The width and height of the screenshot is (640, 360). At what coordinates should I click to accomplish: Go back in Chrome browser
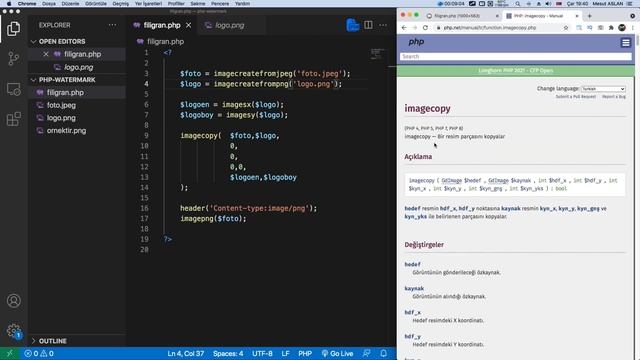[404, 28]
